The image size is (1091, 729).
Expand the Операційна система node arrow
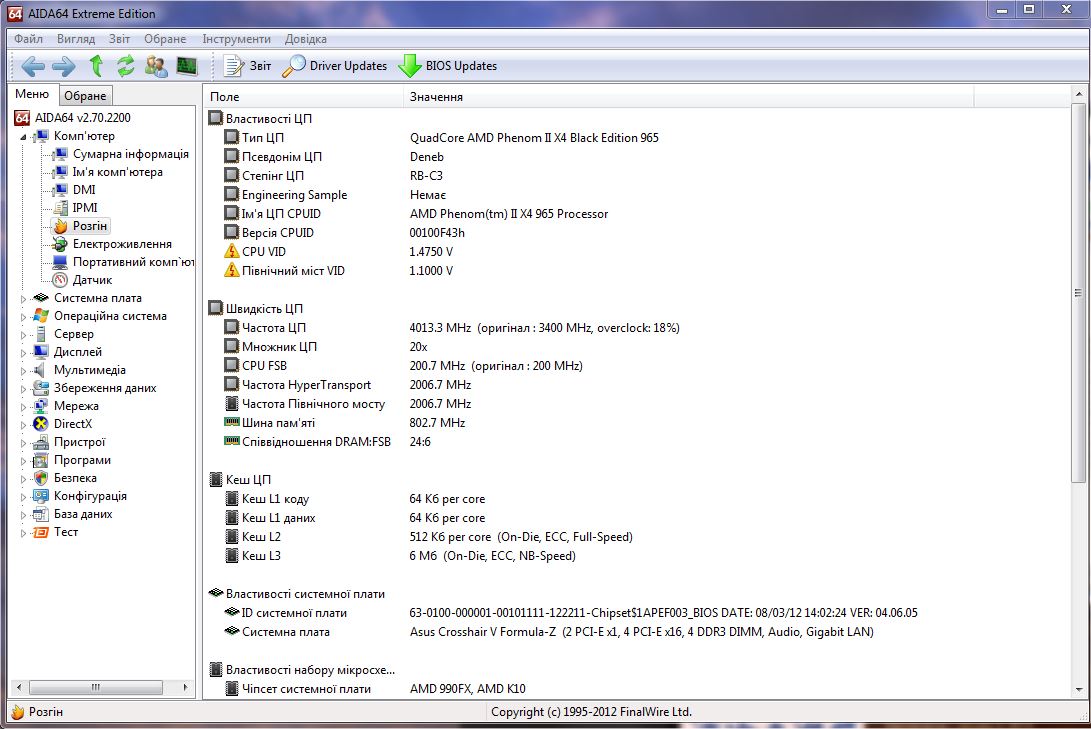click(24, 317)
